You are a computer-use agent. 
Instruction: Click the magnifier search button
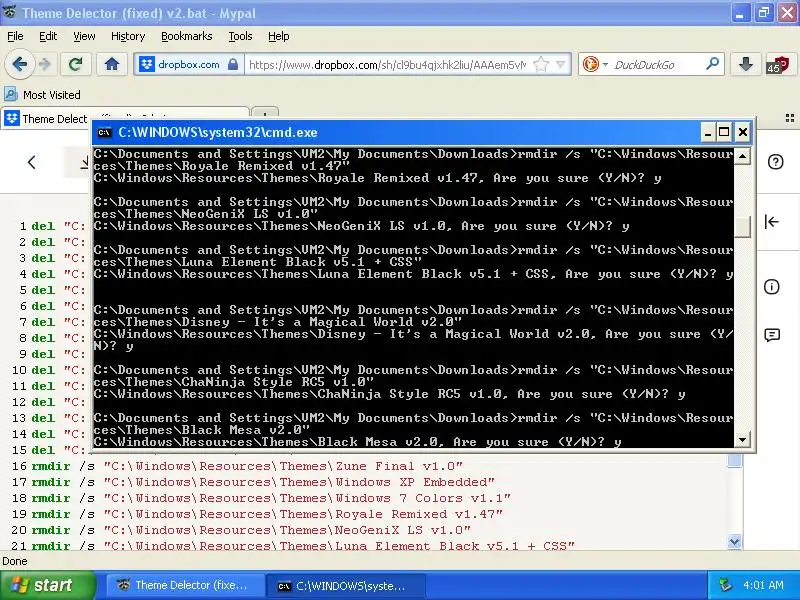(x=713, y=64)
